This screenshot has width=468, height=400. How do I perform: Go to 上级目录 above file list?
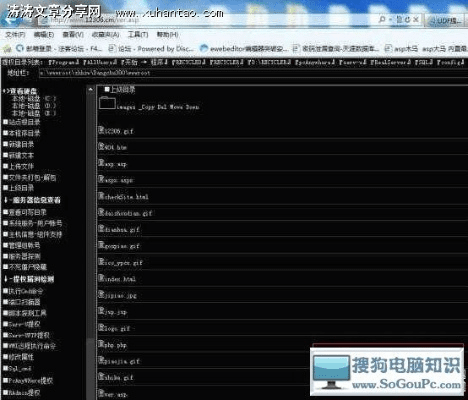[120, 89]
